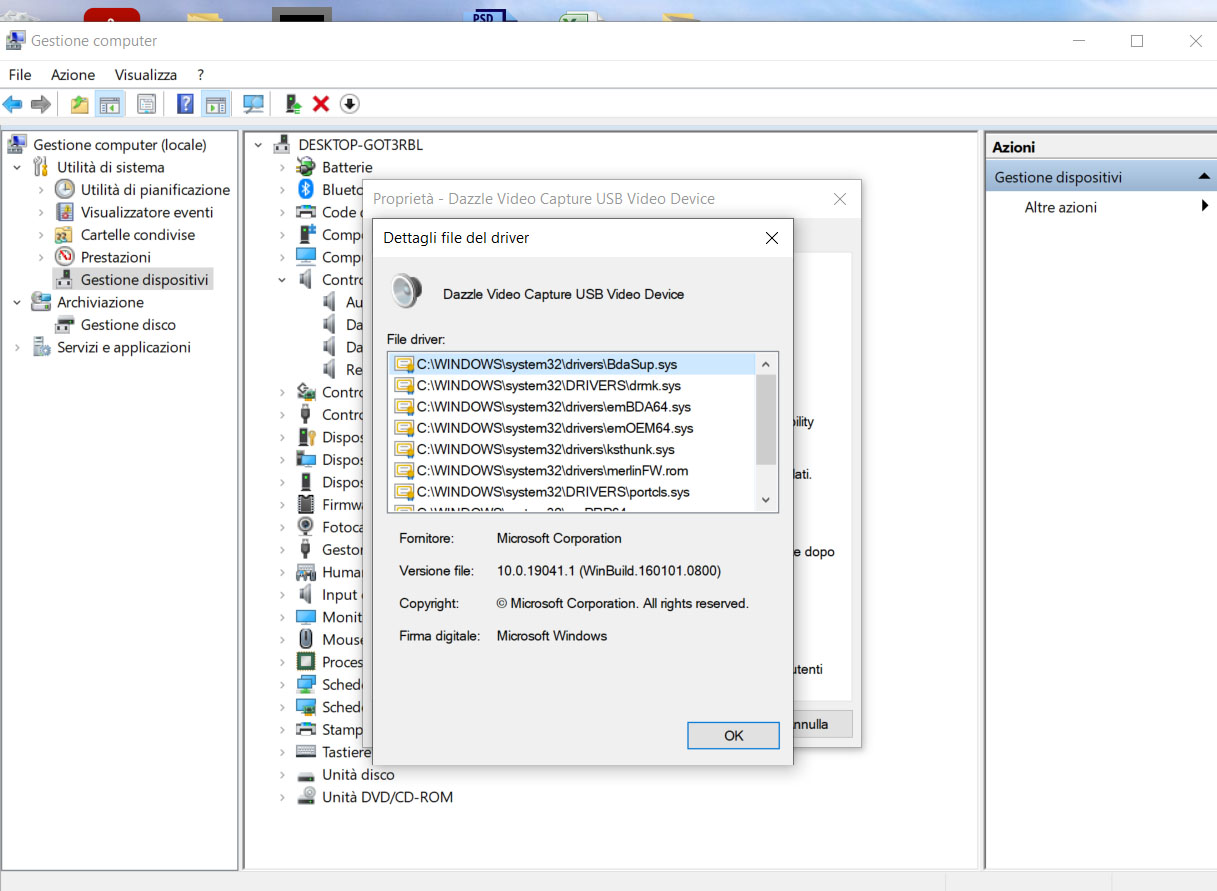Select Cartelle condivise folder icon
1217x891 pixels.
click(65, 234)
